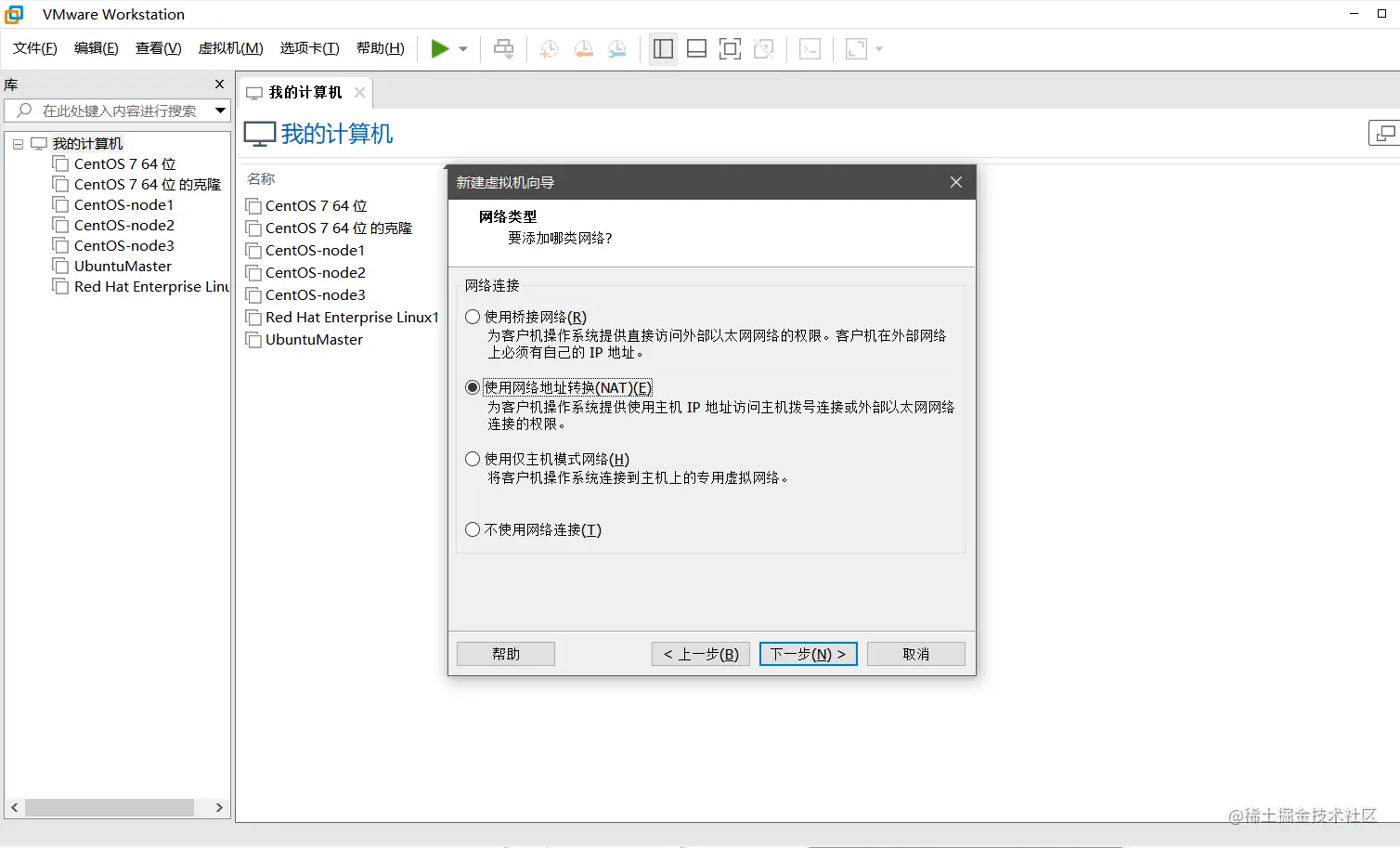Viewport: 1400px width, 848px height.
Task: Open the 文件(F) menu
Action: [x=35, y=48]
